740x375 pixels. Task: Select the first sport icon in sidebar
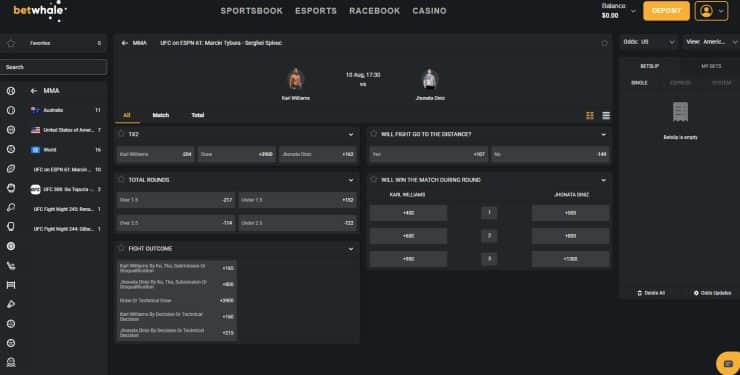[11, 91]
